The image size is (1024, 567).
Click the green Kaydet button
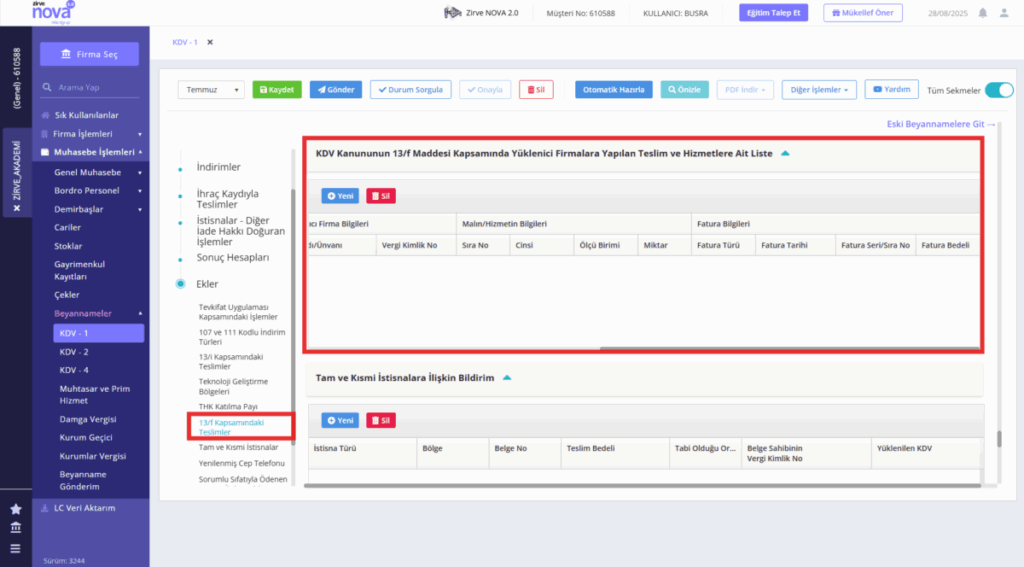coord(277,89)
